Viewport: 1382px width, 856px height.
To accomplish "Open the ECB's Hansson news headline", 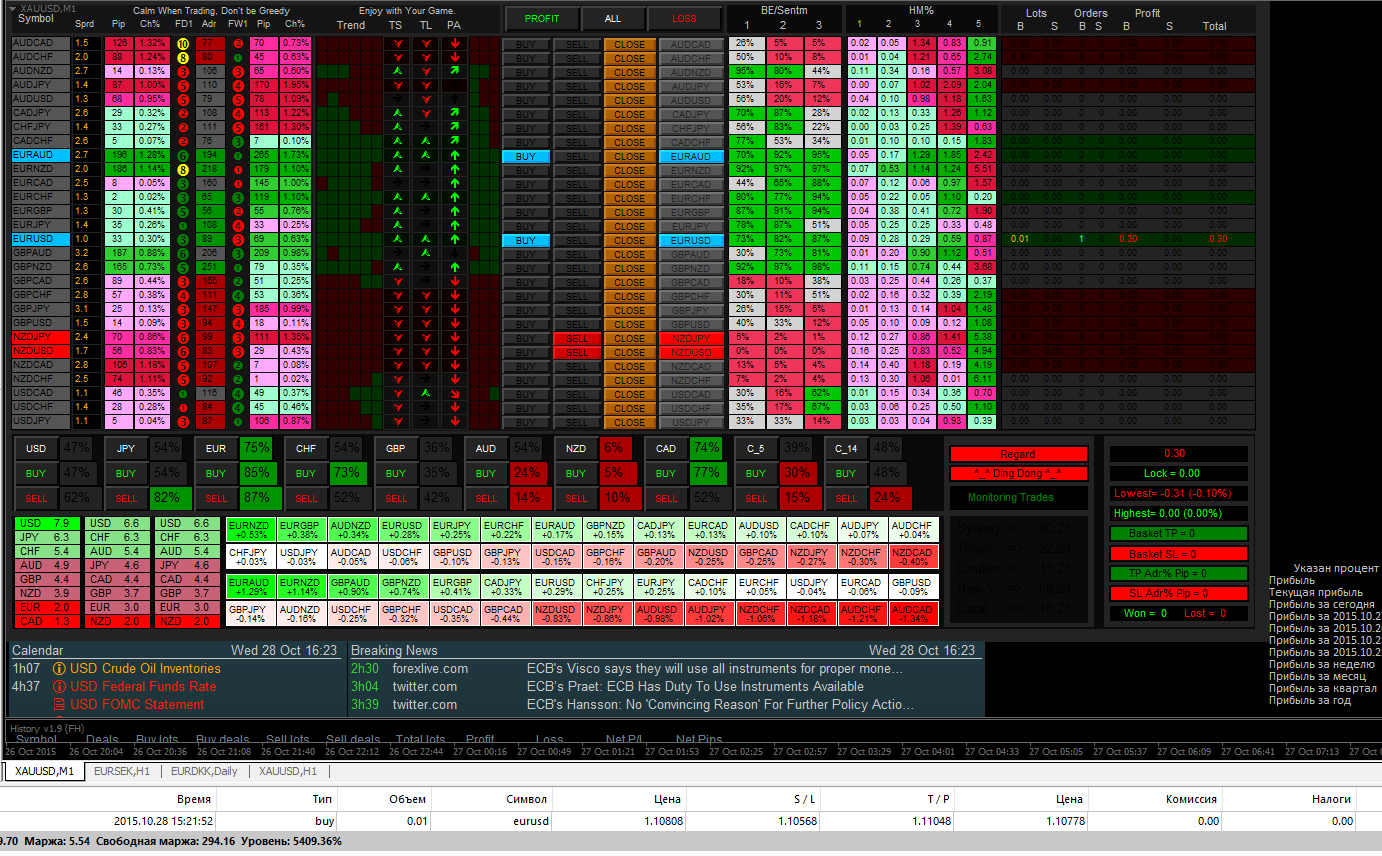I will coord(720,705).
